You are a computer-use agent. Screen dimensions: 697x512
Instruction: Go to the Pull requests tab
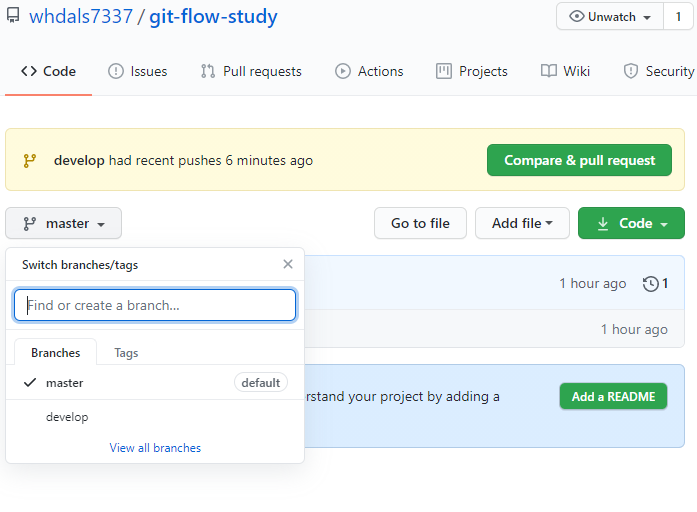(x=251, y=71)
